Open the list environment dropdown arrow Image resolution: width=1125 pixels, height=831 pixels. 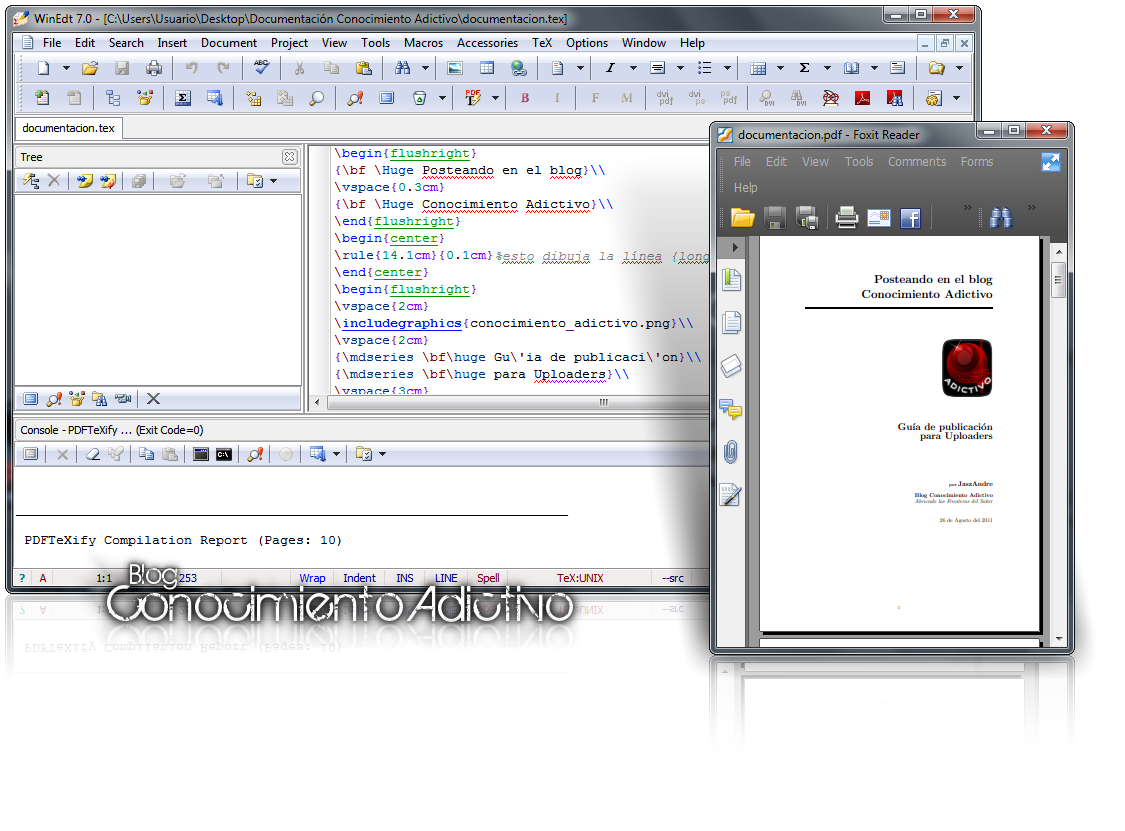[x=727, y=68]
